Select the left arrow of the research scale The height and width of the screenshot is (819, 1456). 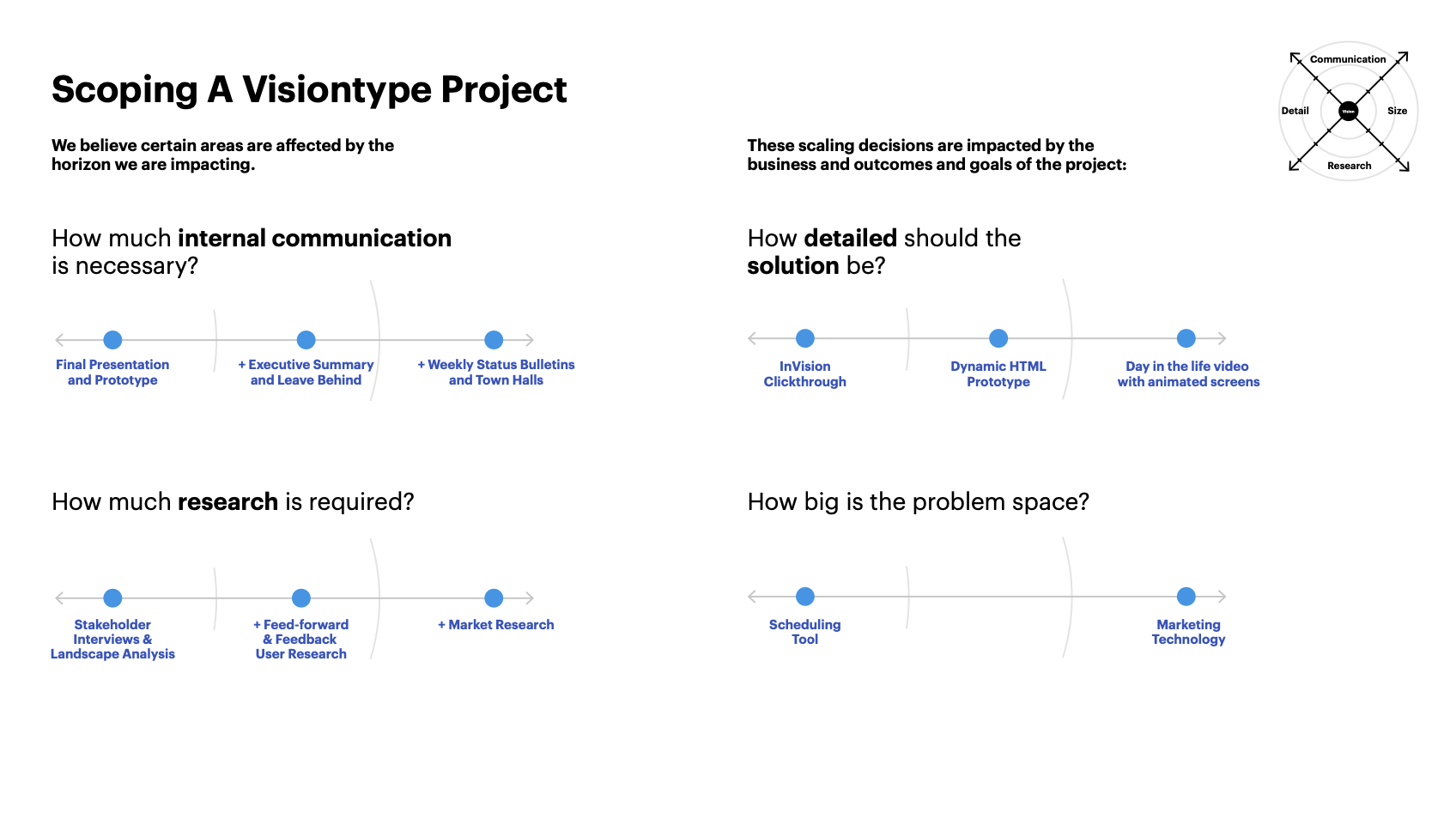(x=59, y=598)
